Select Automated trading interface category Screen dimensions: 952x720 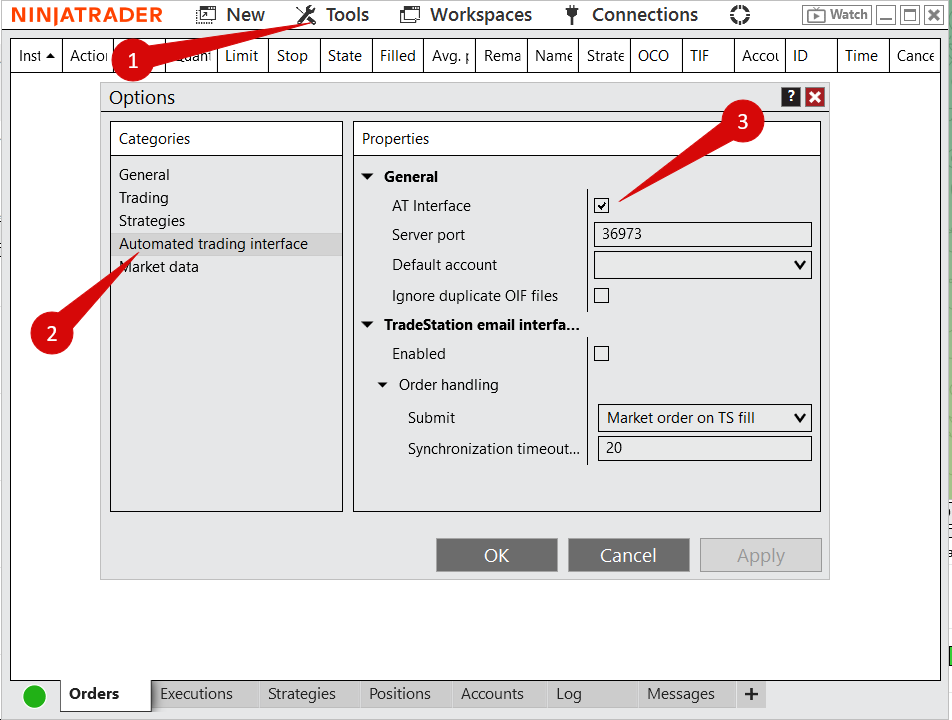tap(226, 244)
